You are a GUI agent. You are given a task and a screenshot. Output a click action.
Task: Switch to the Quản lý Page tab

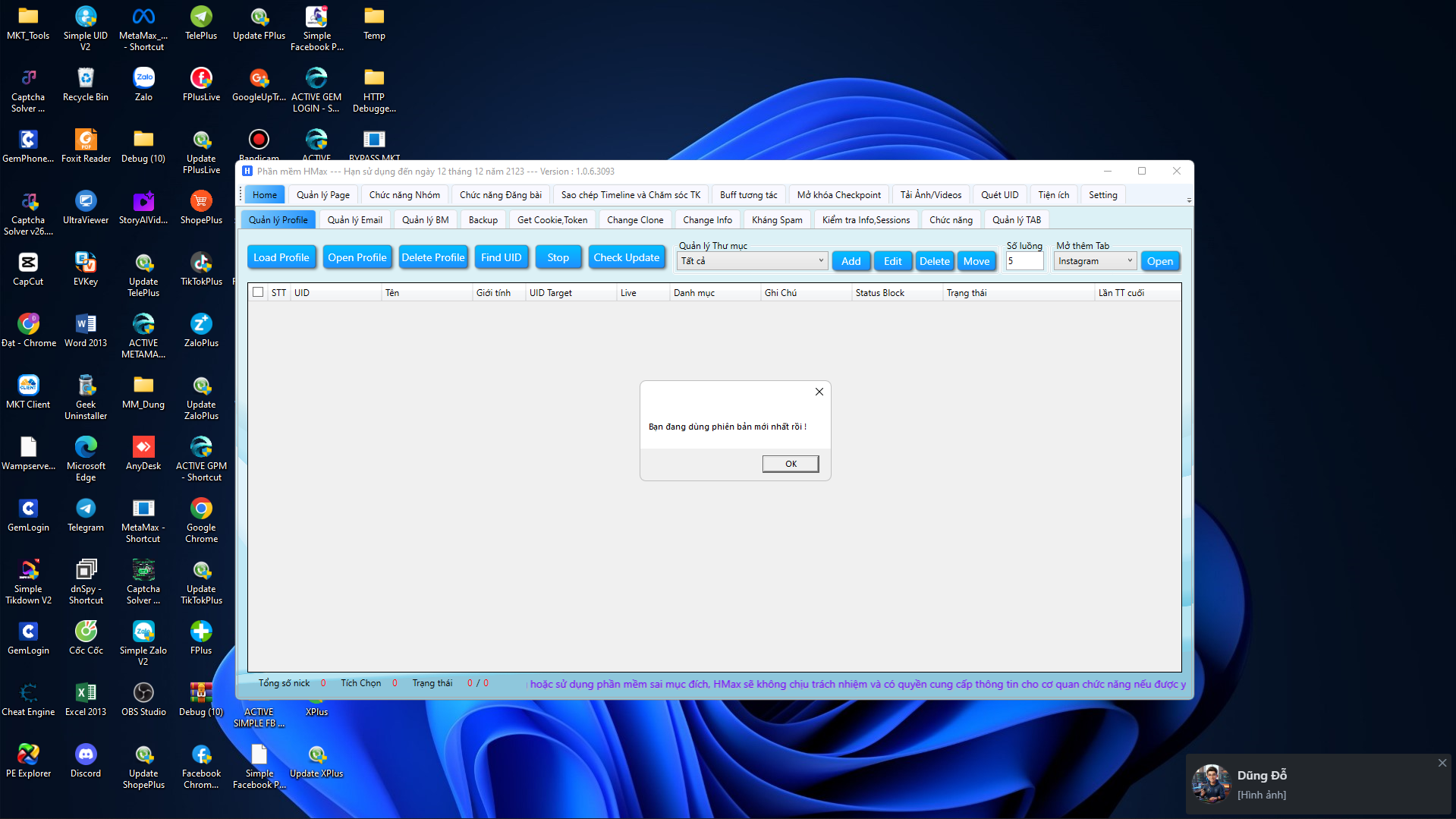click(323, 195)
